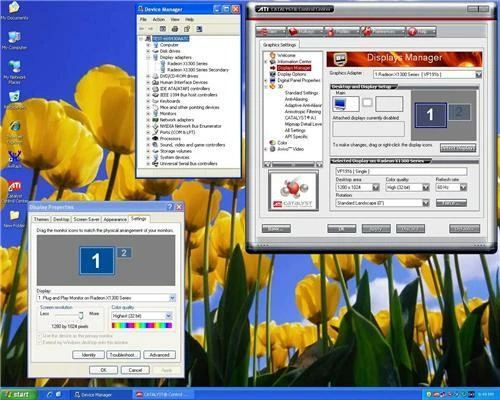
Task: Open the Catalyst Help question-mark toolbar button
Action: (x=421, y=32)
